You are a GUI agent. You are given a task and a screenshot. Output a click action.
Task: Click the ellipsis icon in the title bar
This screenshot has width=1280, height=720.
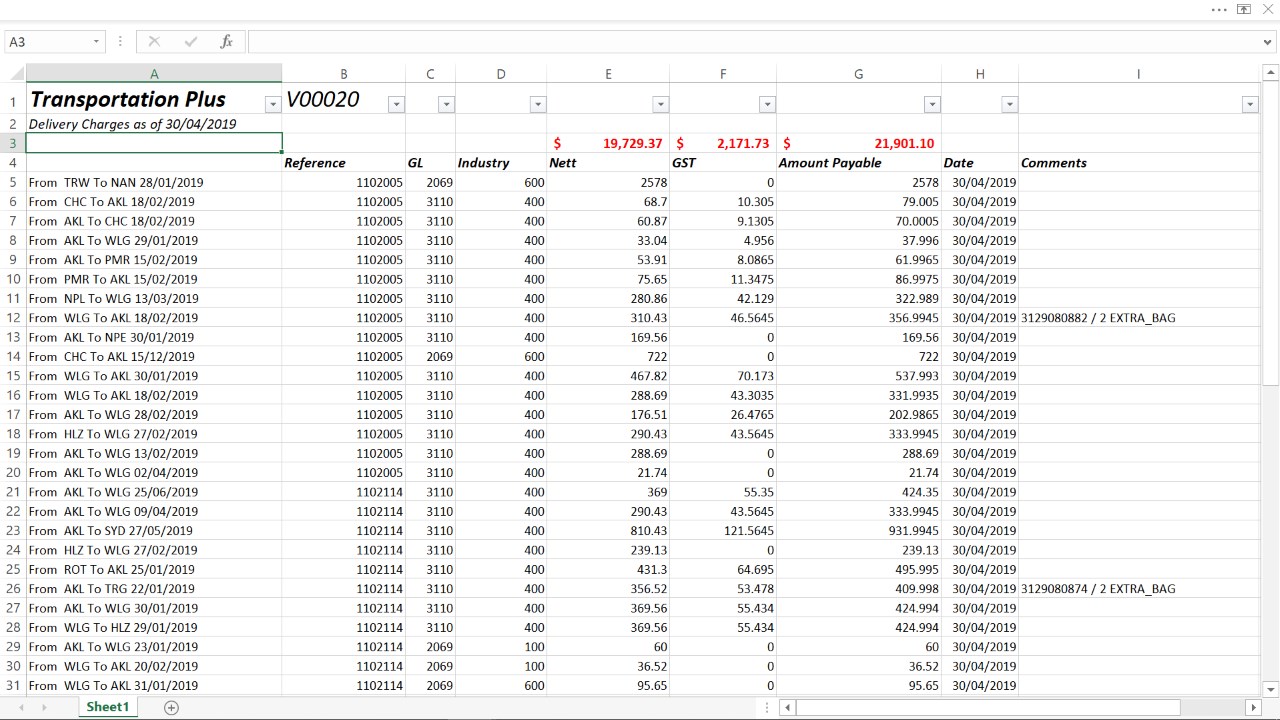(1220, 10)
